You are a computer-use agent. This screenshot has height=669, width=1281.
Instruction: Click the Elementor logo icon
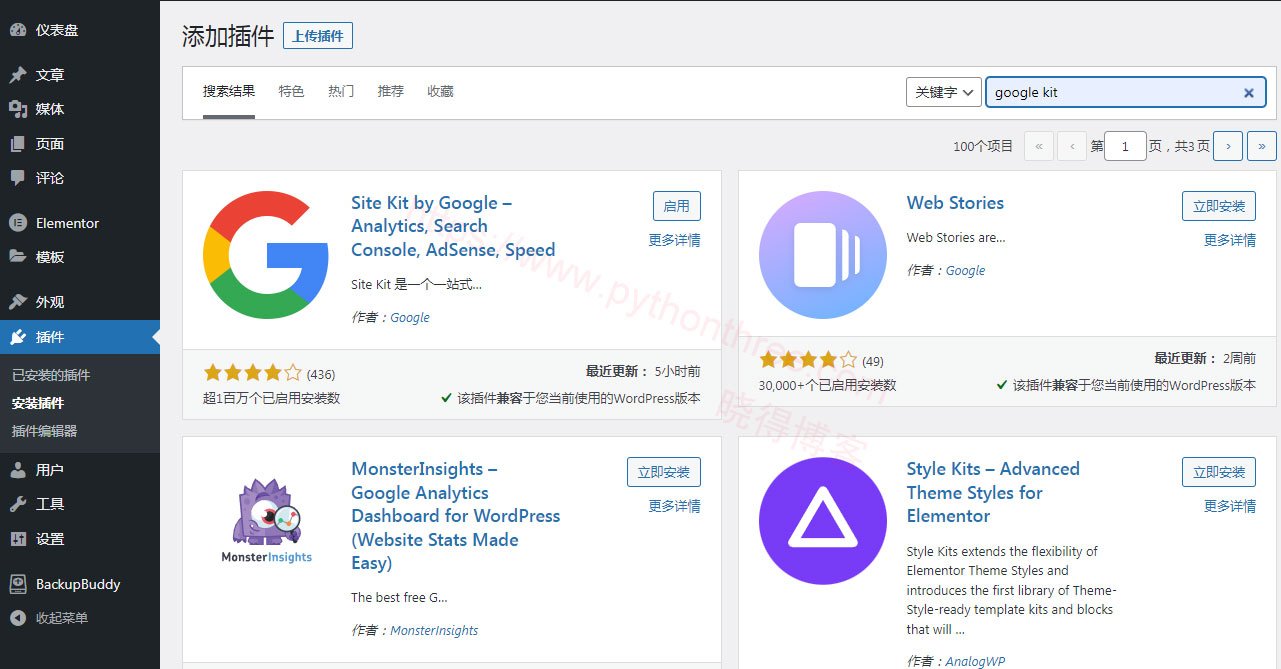tap(18, 223)
